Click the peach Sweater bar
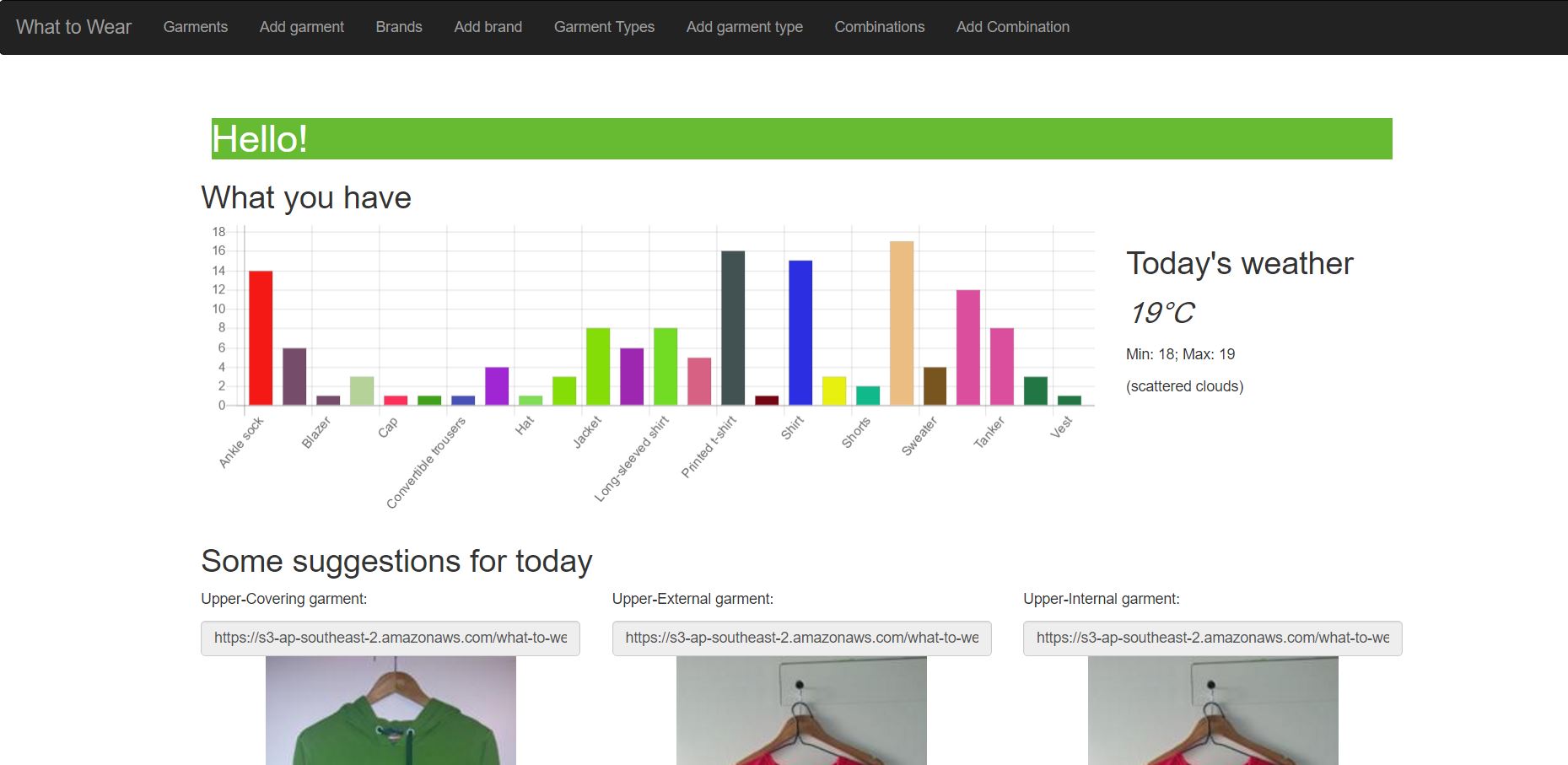The width and height of the screenshot is (1568, 765). tap(902, 323)
